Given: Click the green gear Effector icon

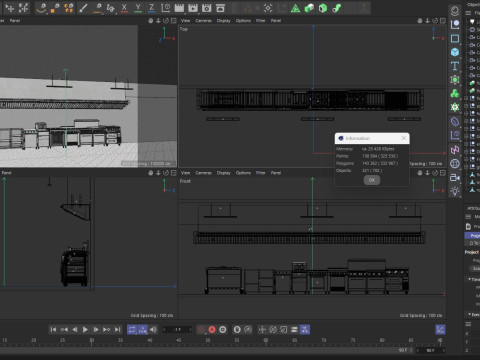Looking at the screenshot, I should tap(455, 107).
